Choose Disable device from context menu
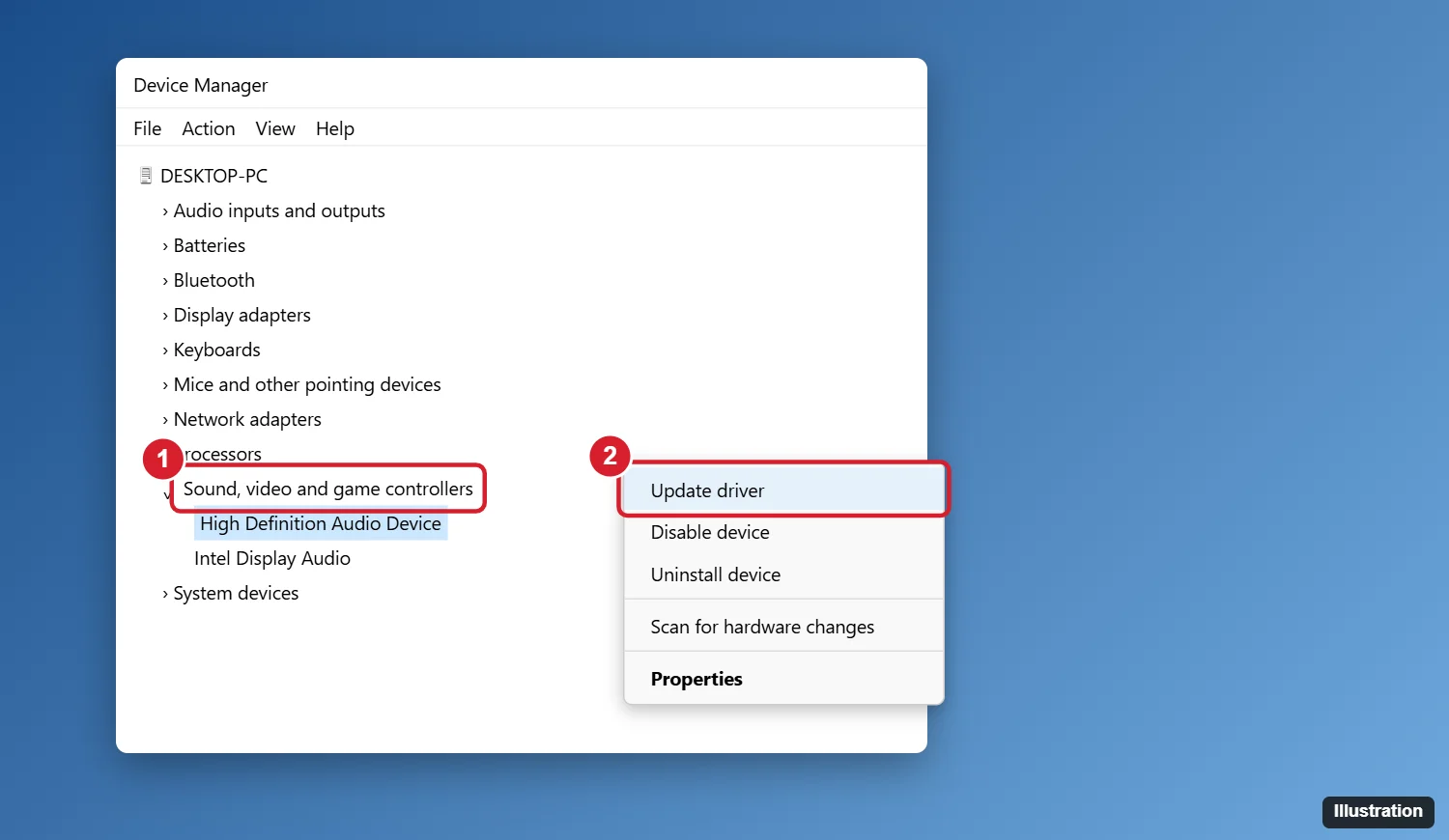The width and height of the screenshot is (1449, 840). pyautogui.click(x=783, y=532)
